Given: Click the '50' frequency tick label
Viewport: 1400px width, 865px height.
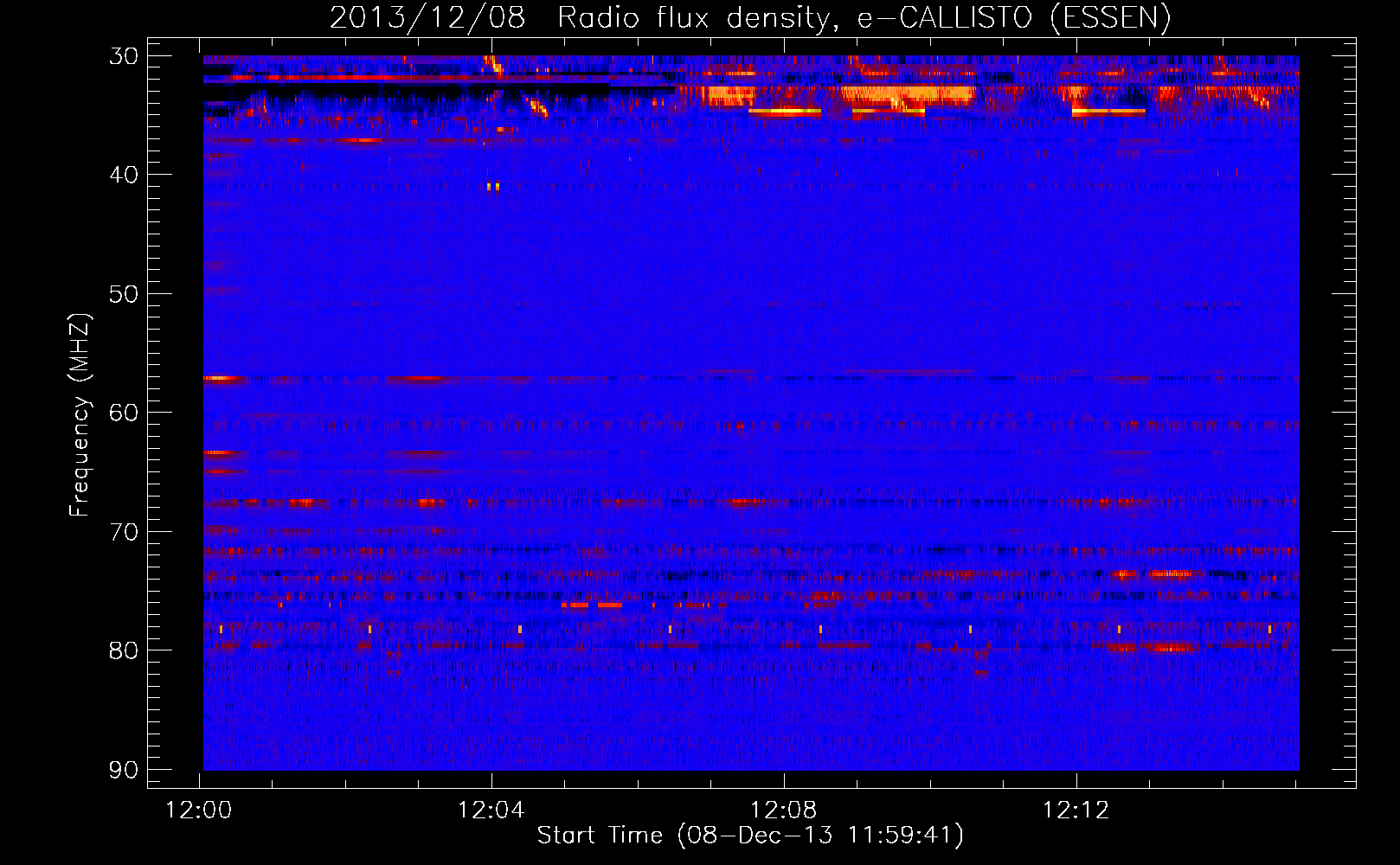Looking at the screenshot, I should pos(124,294).
